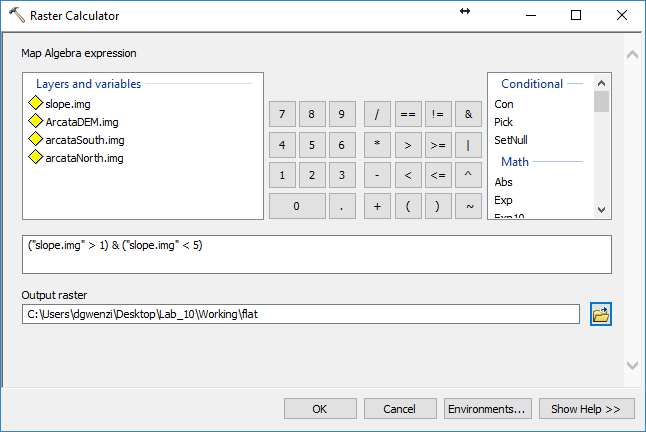Maximize the Raster Calculator window
This screenshot has height=432, width=646.
coord(576,15)
